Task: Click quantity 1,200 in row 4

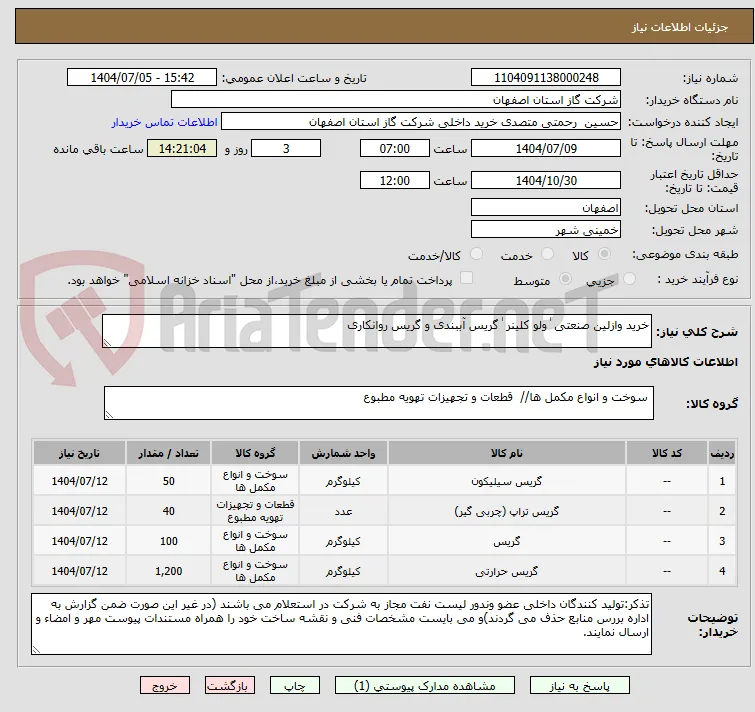Action: click(x=169, y=571)
